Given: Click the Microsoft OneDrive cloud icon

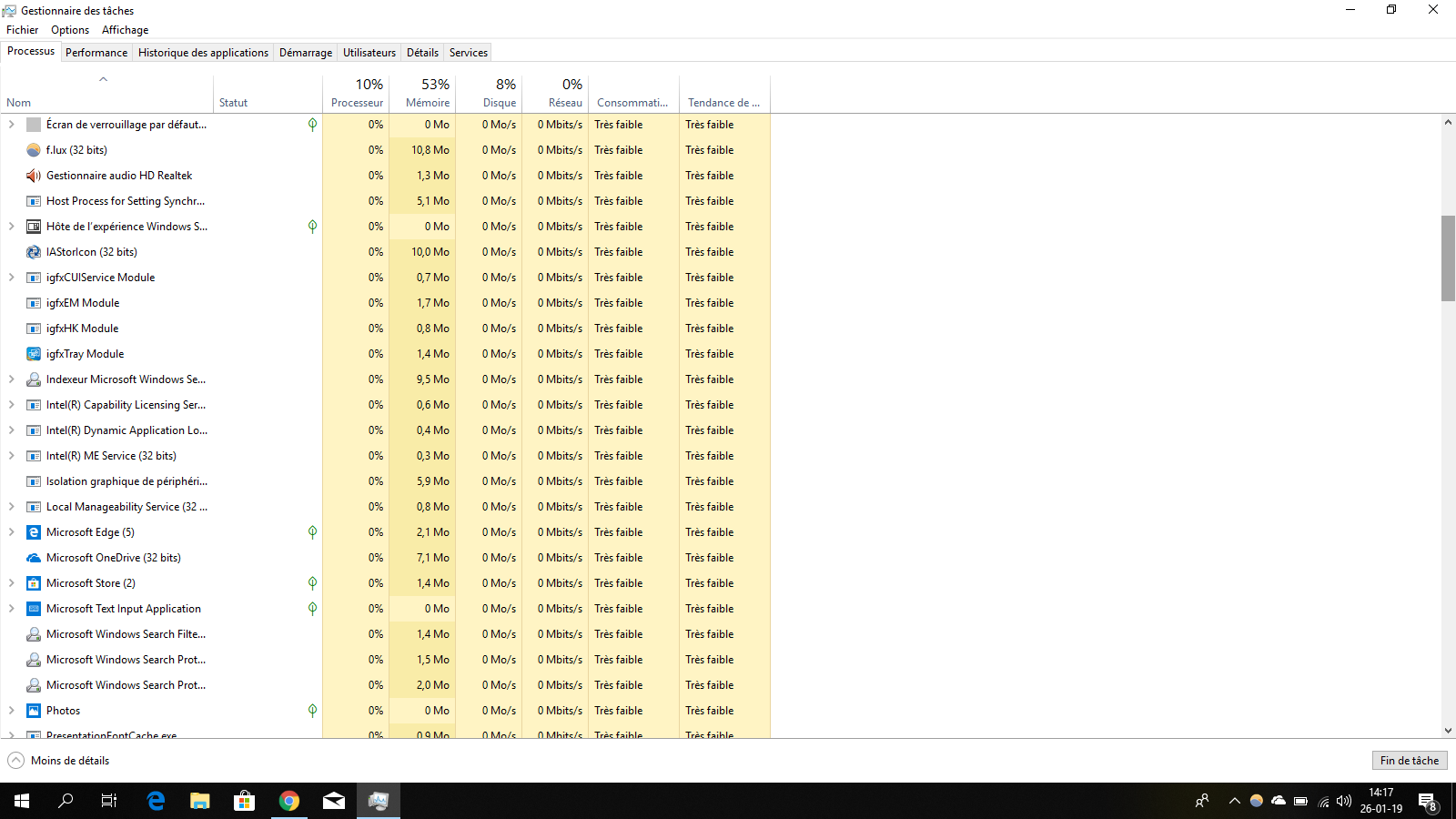Looking at the screenshot, I should (34, 558).
